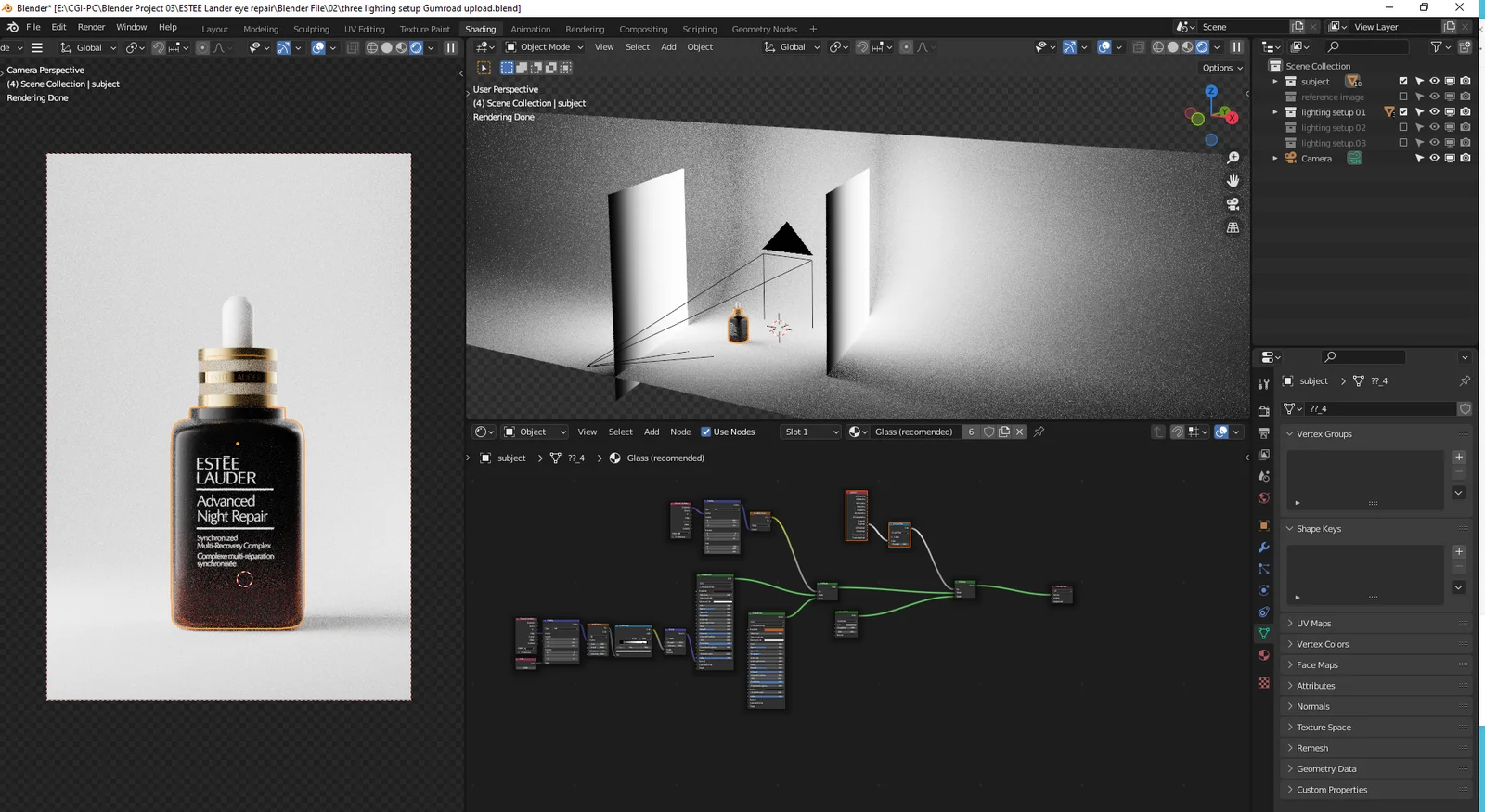The width and height of the screenshot is (1485, 812).
Task: Click the select tool icon below Object Mode
Action: [484, 68]
